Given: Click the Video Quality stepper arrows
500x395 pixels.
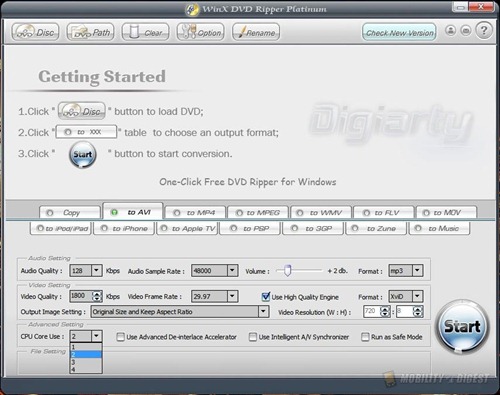Looking at the screenshot, I should click(97, 296).
